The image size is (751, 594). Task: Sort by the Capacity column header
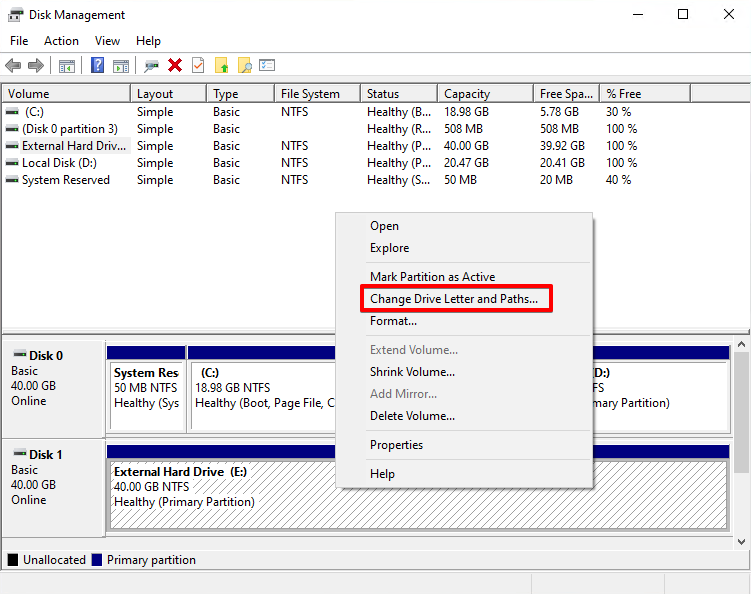click(x=486, y=94)
